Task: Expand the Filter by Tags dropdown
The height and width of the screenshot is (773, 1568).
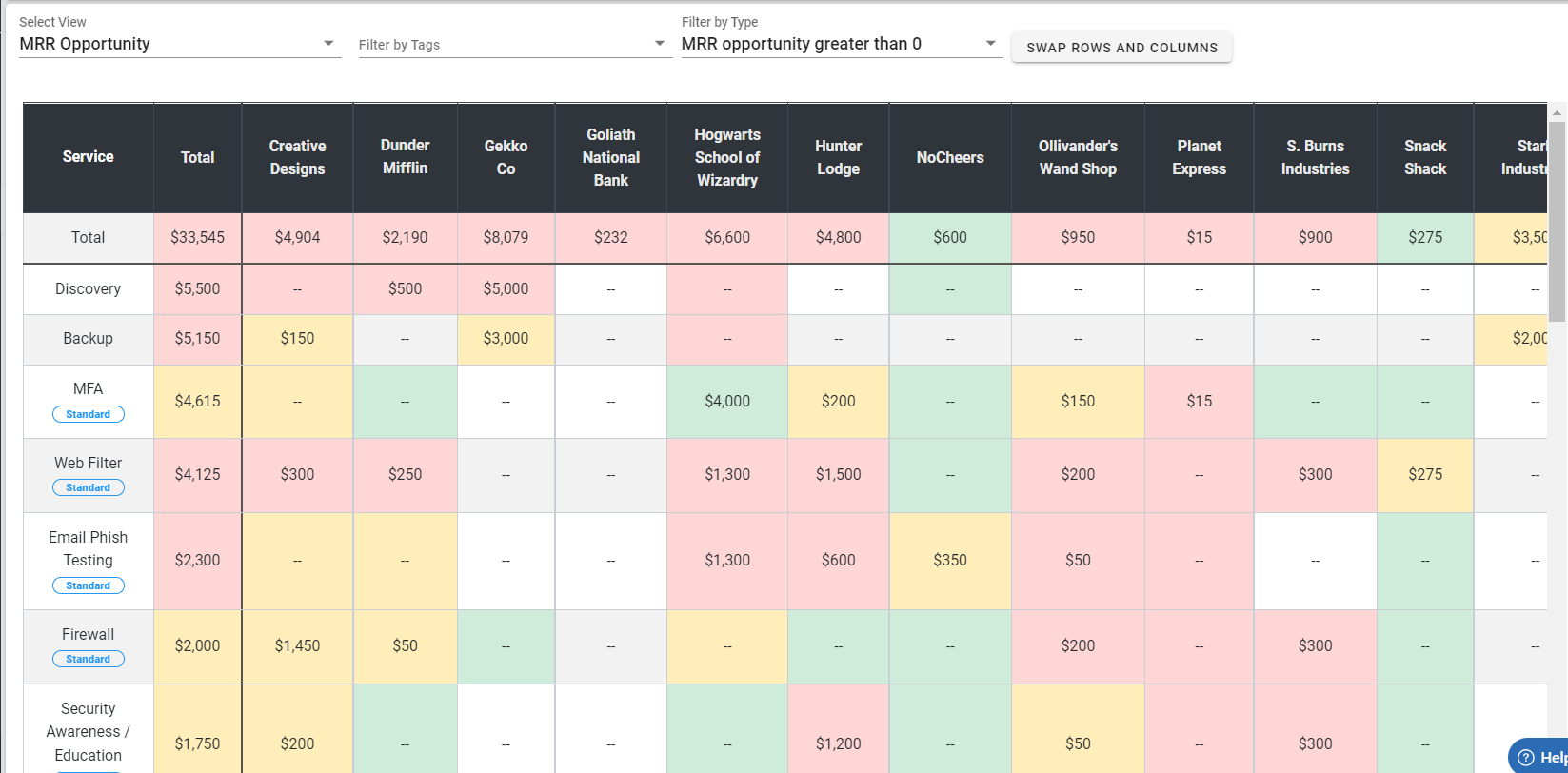Action: click(x=660, y=44)
